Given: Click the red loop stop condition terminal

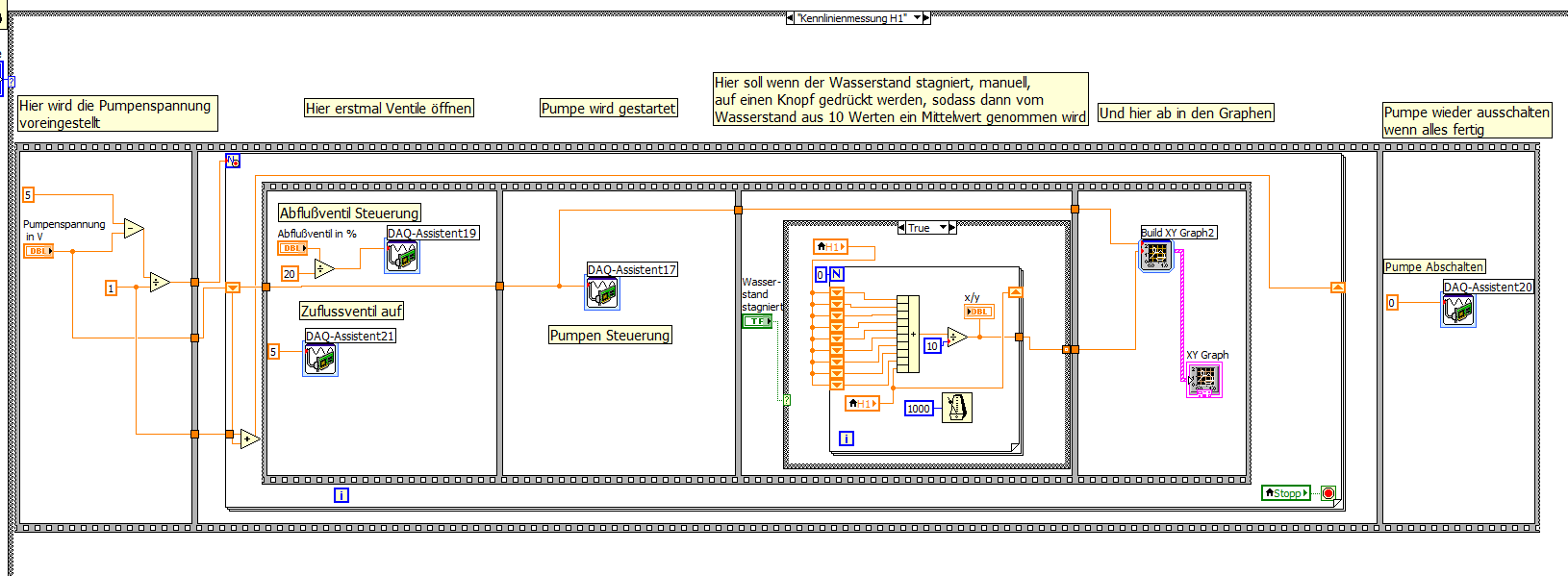Looking at the screenshot, I should (x=1328, y=493).
